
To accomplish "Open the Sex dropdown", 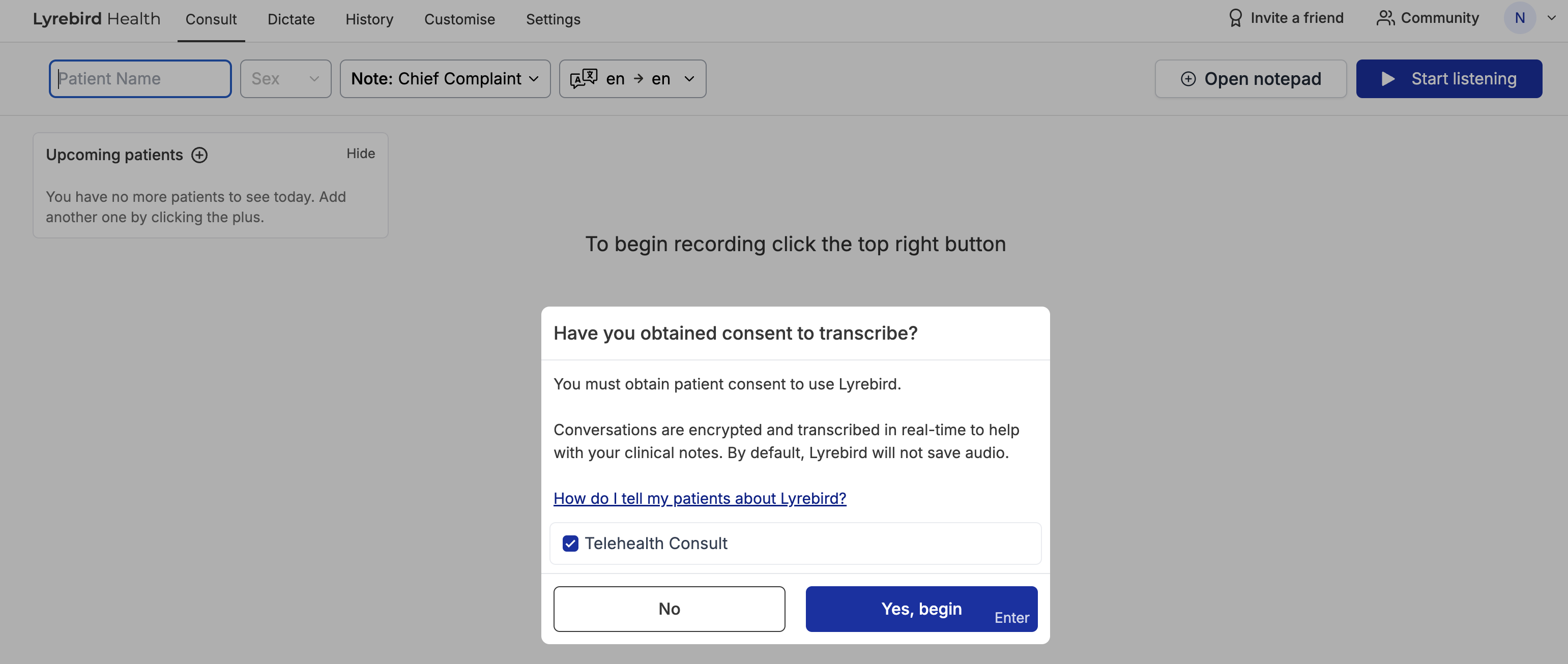I will click(x=285, y=79).
